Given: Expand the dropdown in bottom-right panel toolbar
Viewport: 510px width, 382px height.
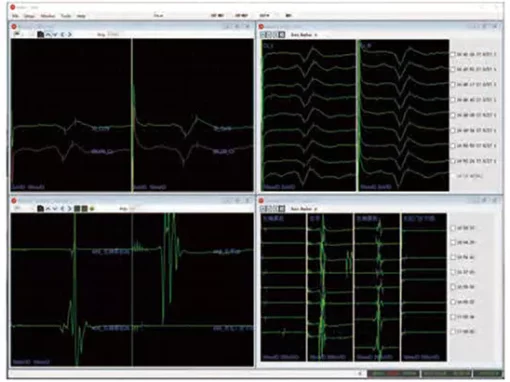Looking at the screenshot, I should click(316, 209).
